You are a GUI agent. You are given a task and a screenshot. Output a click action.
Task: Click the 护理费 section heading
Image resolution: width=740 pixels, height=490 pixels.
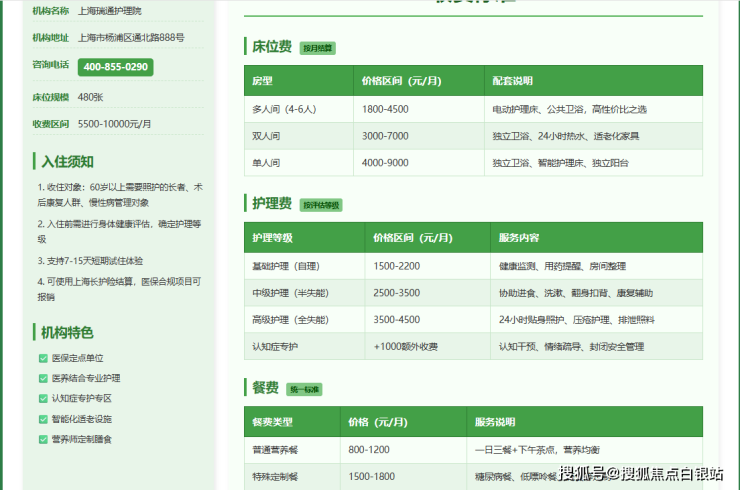272,203
